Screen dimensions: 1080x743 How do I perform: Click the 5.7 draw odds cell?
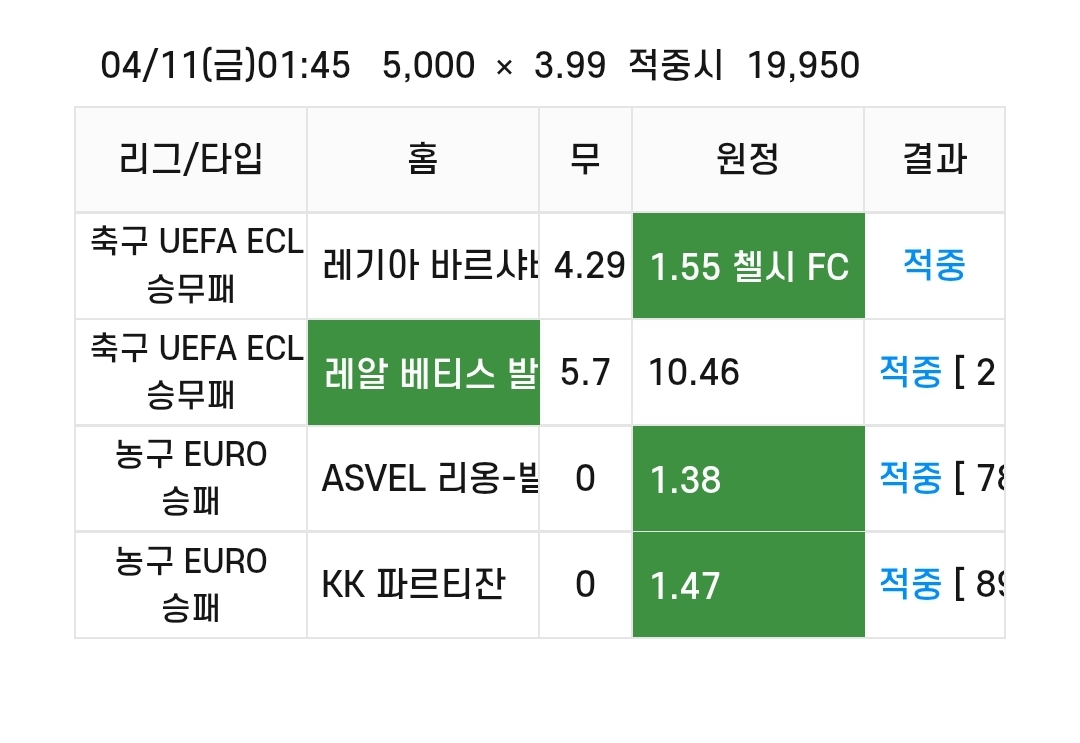click(586, 373)
